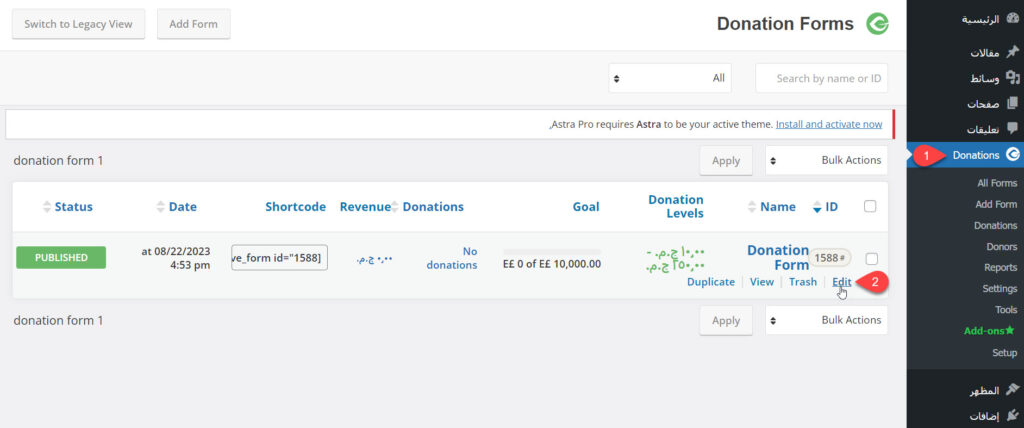Check the Donation Form row checkbox
Image resolution: width=1024 pixels, height=428 pixels.
tap(869, 258)
